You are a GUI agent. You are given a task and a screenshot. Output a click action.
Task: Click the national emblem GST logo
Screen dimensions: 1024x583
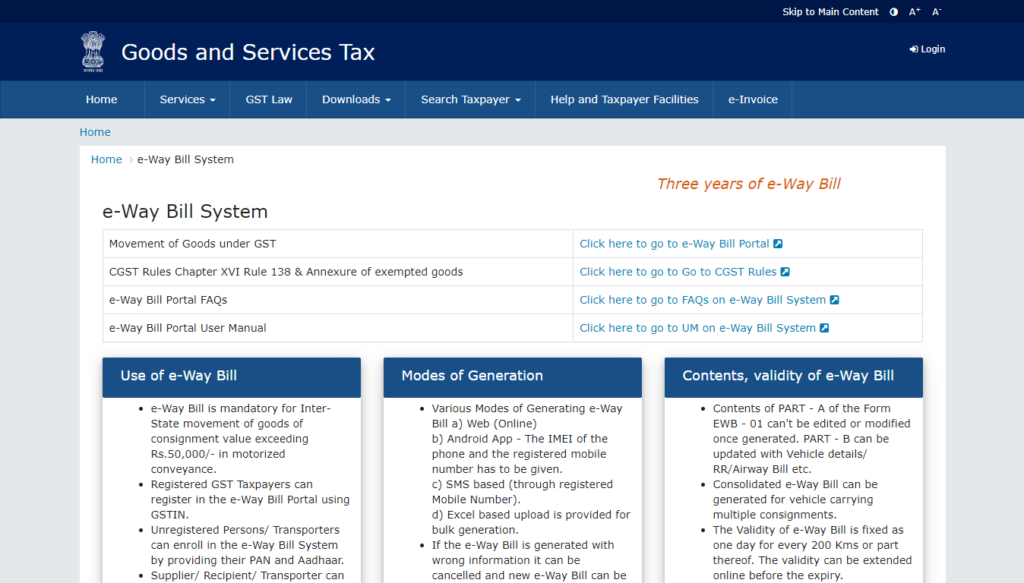(x=93, y=49)
